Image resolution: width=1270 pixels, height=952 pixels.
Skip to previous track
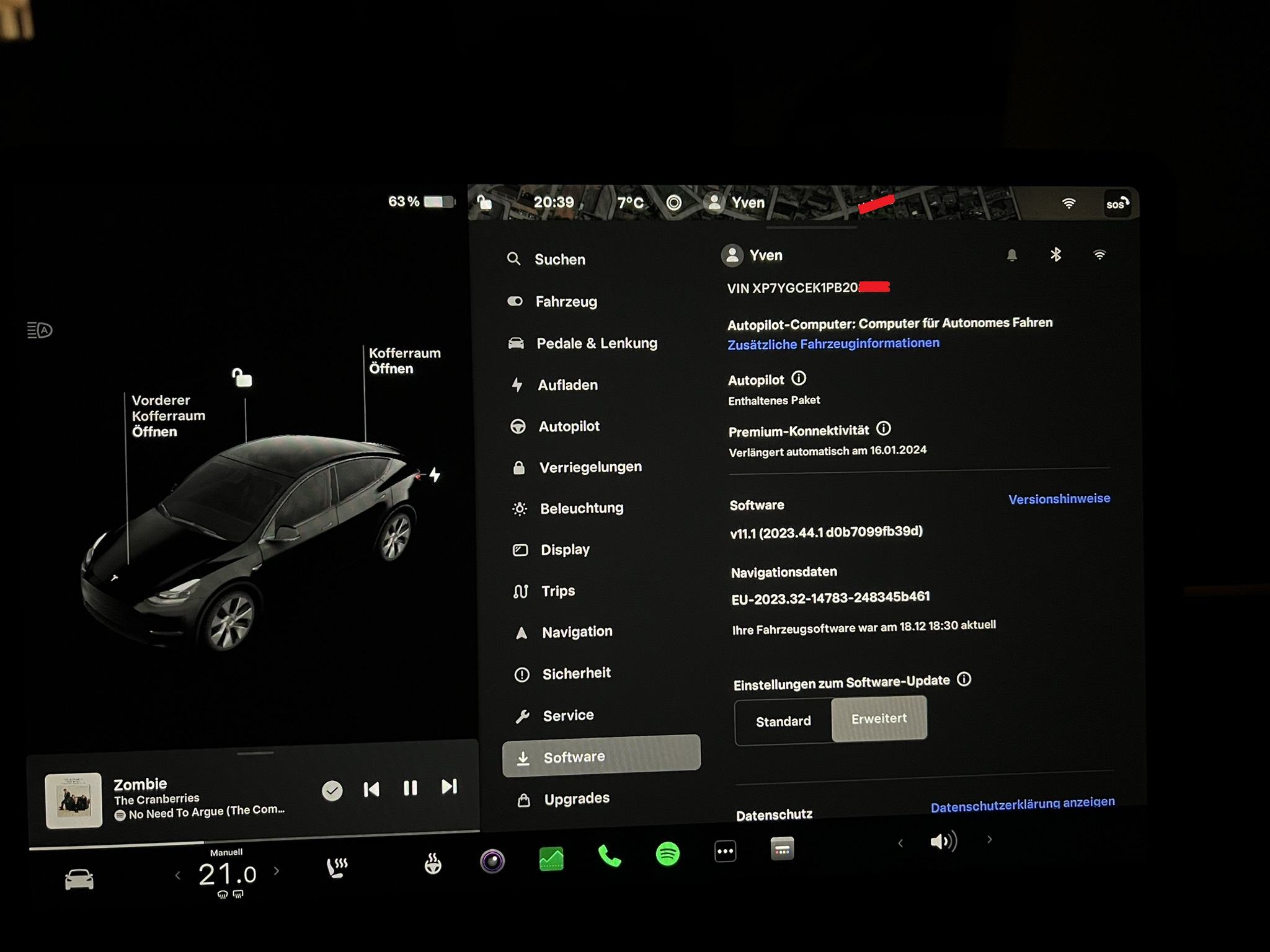[371, 789]
